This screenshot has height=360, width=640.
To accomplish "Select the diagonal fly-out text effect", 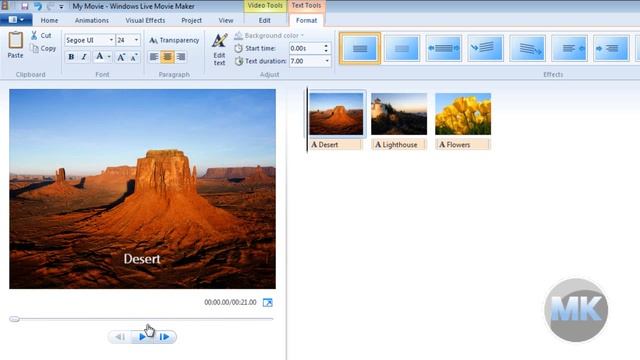I will pyautogui.click(x=527, y=48).
